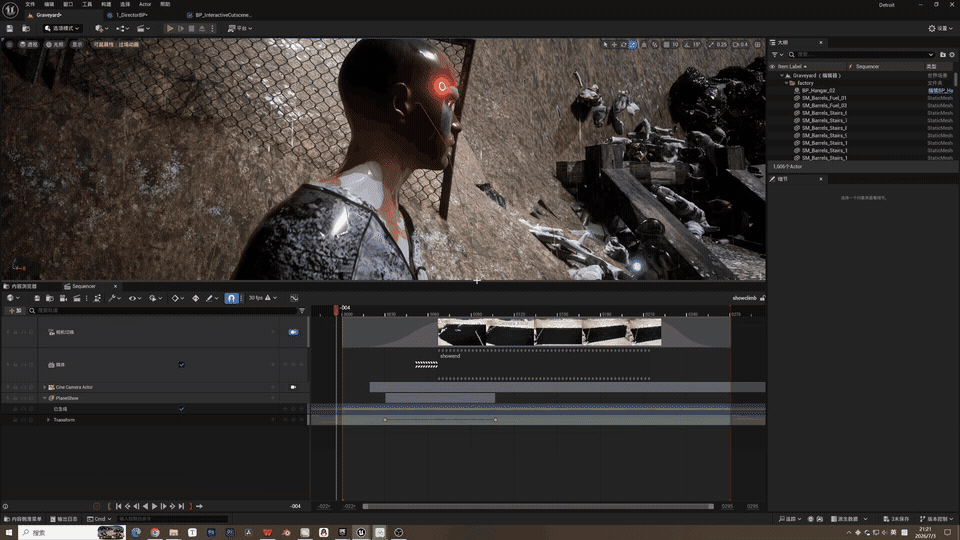Click Sequencer render movie clapper icon
The width and height of the screenshot is (960, 540).
point(77,298)
